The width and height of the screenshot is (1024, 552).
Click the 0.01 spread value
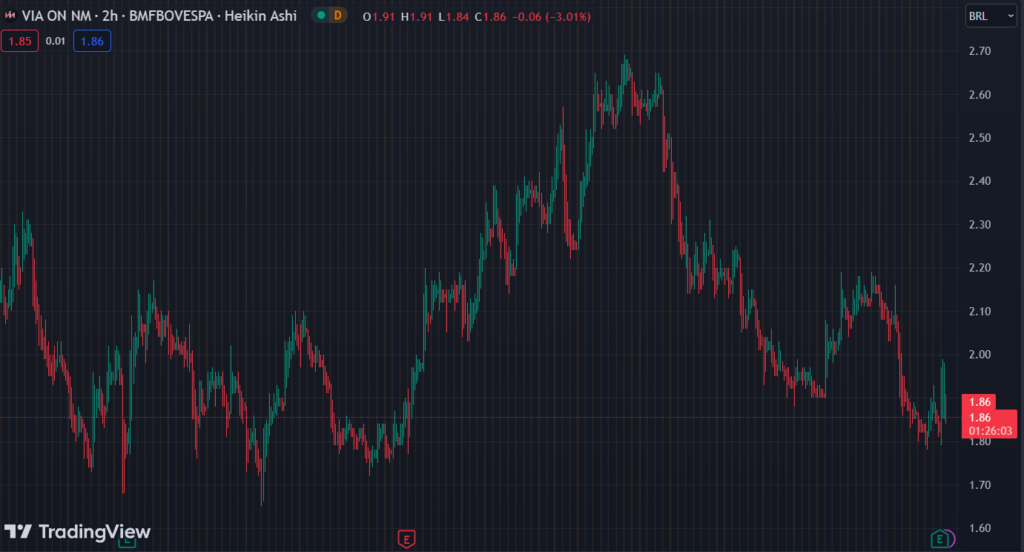56,41
